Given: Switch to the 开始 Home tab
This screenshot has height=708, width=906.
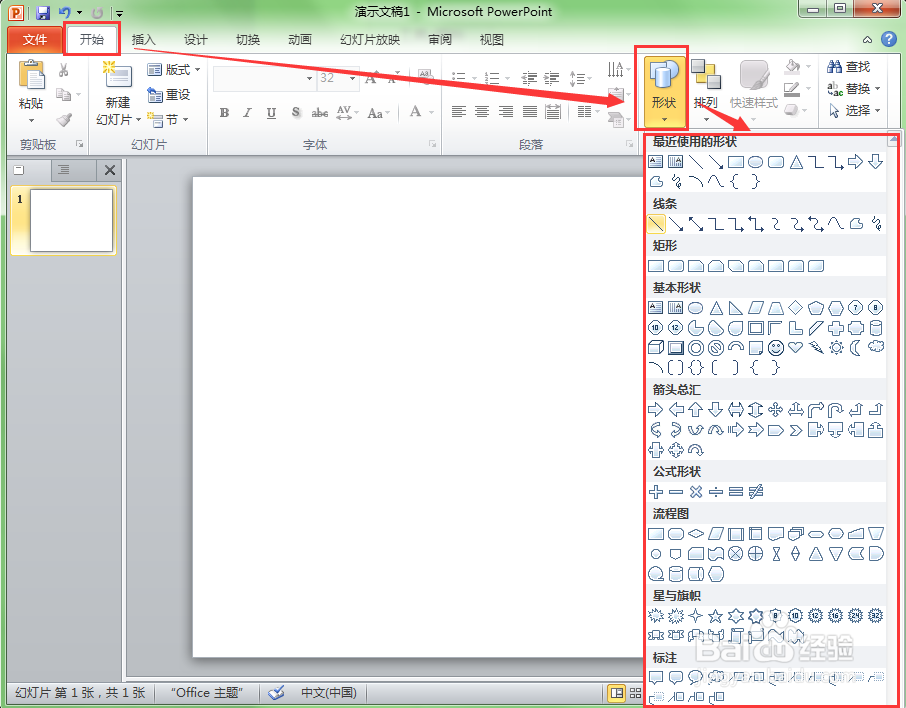Looking at the screenshot, I should [92, 39].
